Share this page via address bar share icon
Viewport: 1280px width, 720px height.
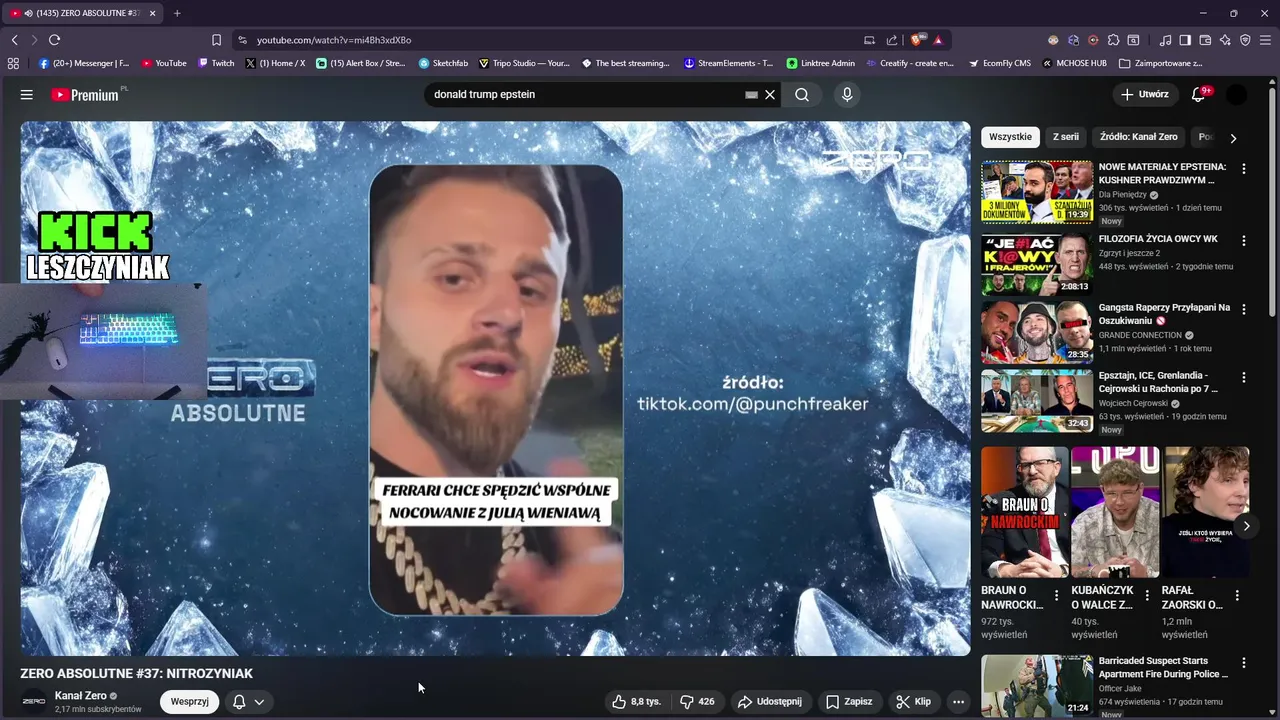[891, 40]
